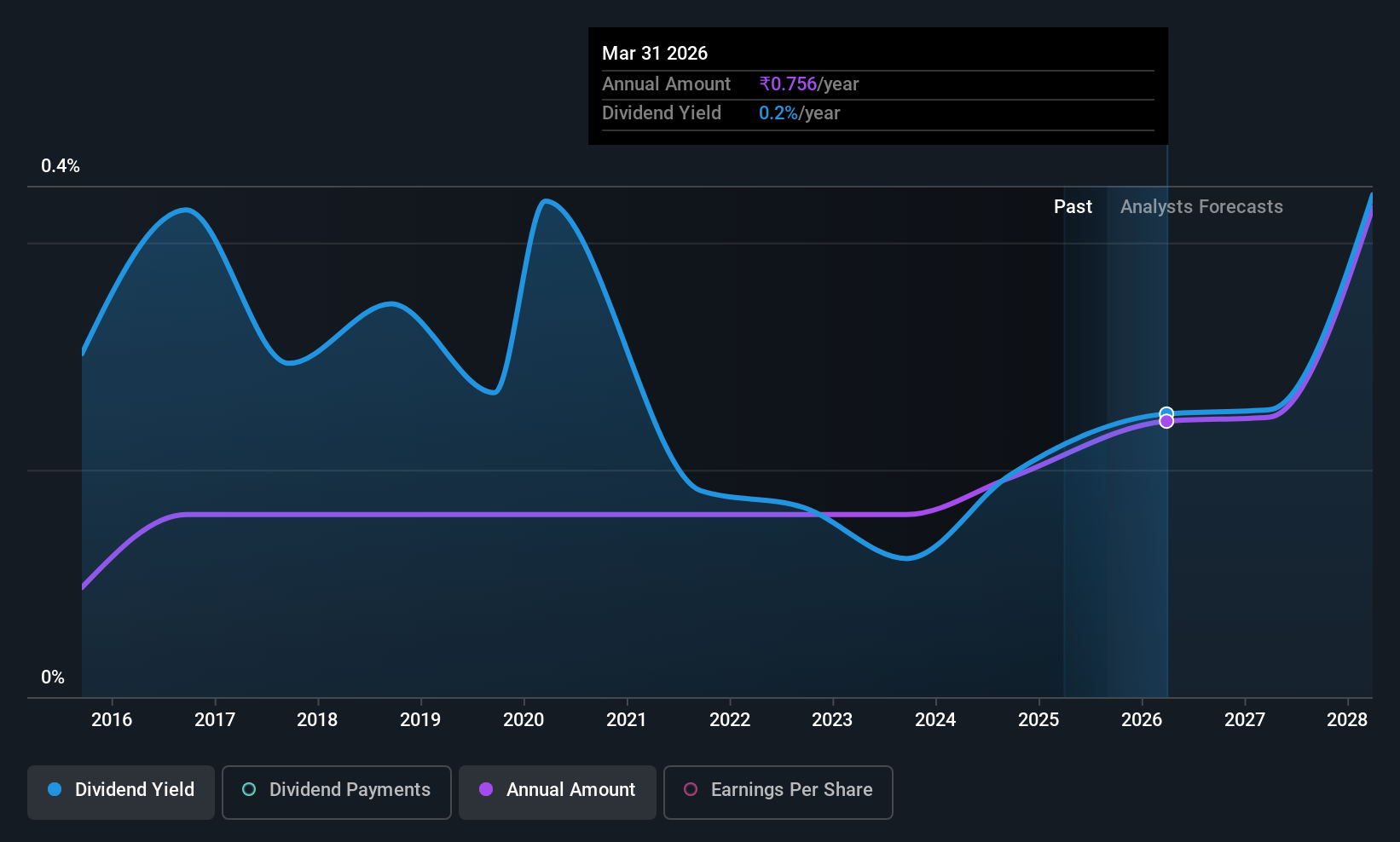Click the 2021 x-axis label

click(x=627, y=720)
